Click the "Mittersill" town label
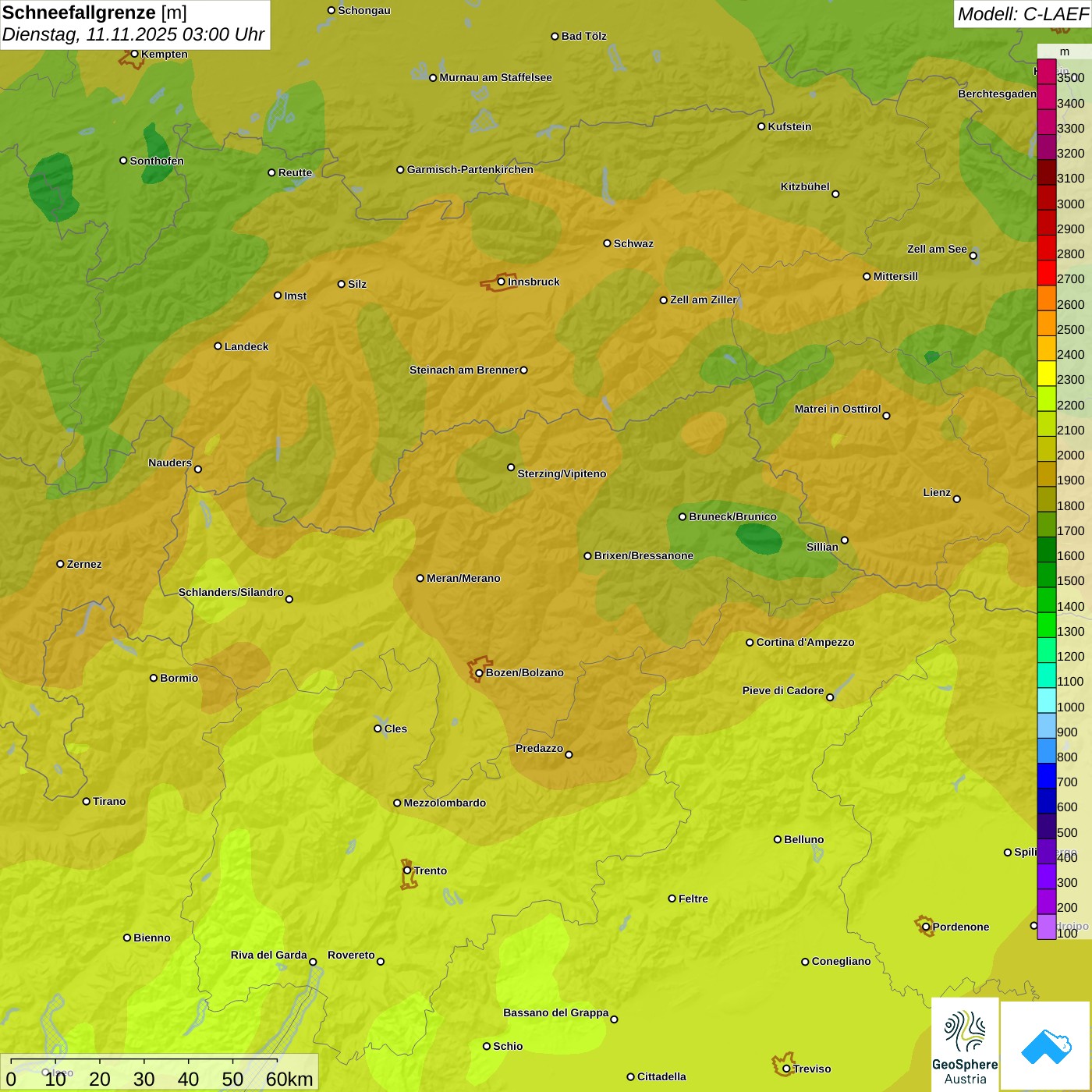 point(895,276)
